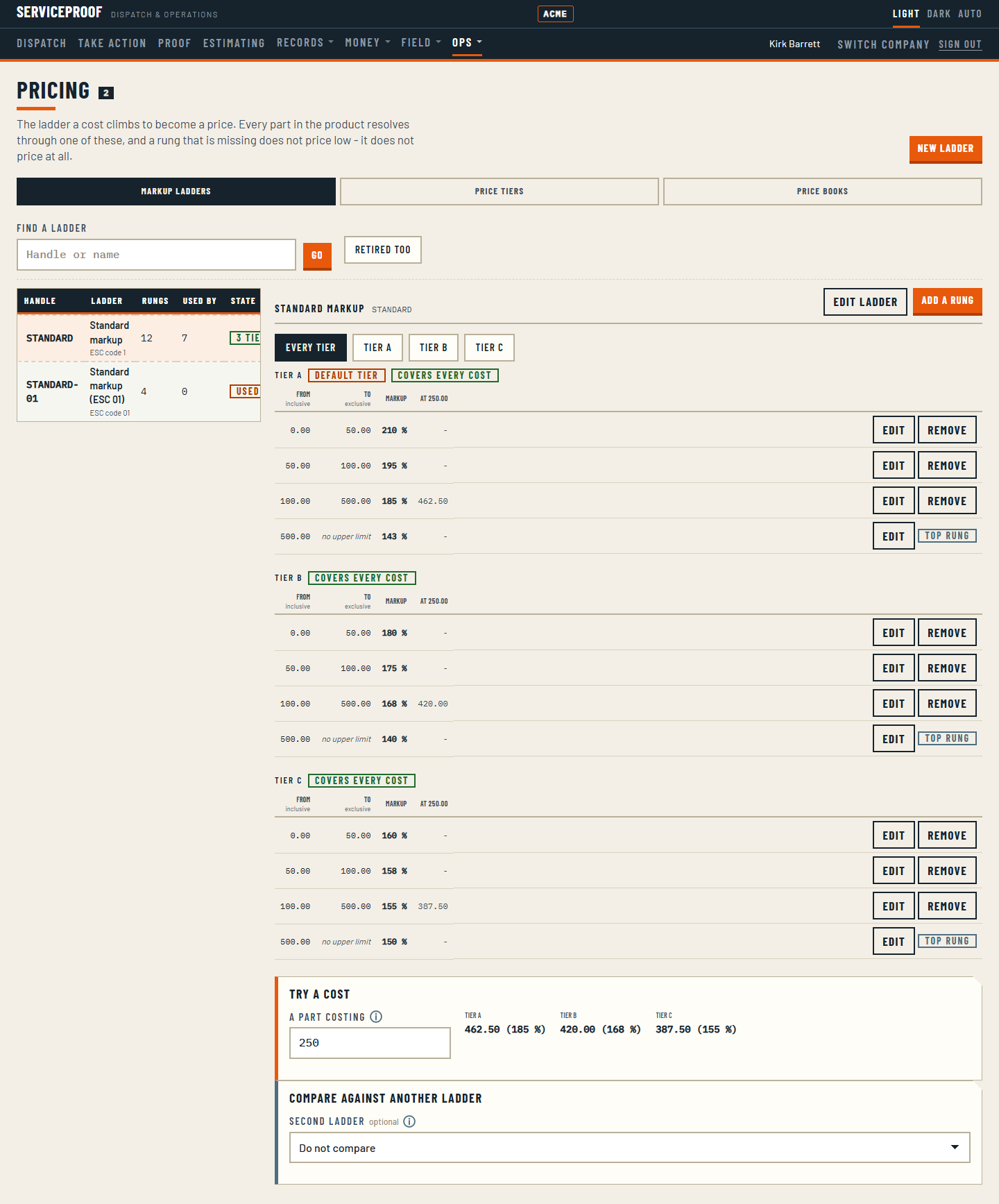
Task: Switch to the Price Books tab
Action: click(x=823, y=192)
